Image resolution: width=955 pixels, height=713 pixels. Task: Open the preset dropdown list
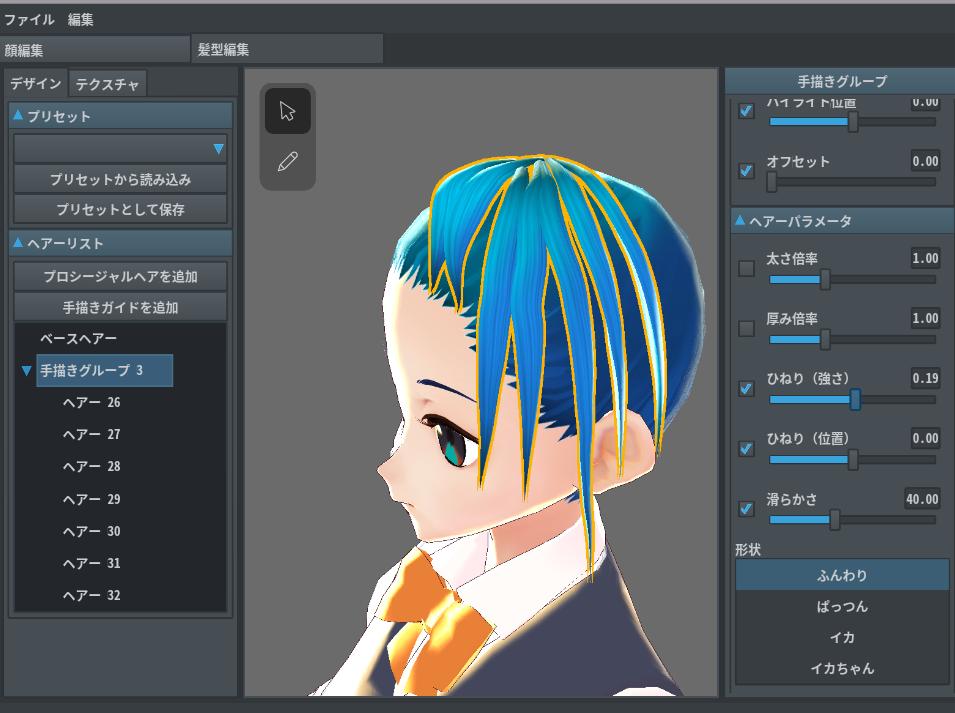coord(121,149)
